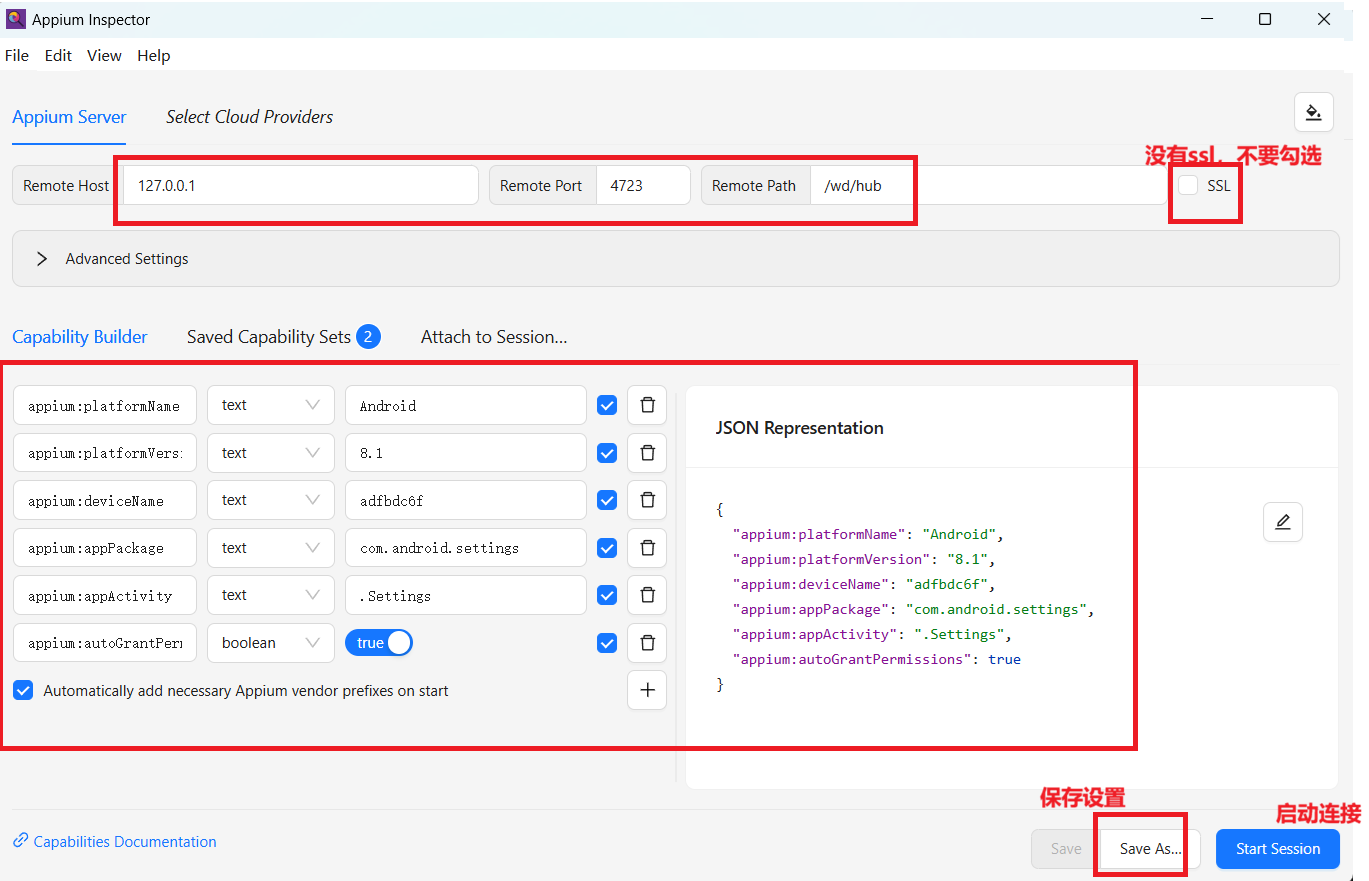
Task: Click the Start Session button
Action: pos(1278,849)
